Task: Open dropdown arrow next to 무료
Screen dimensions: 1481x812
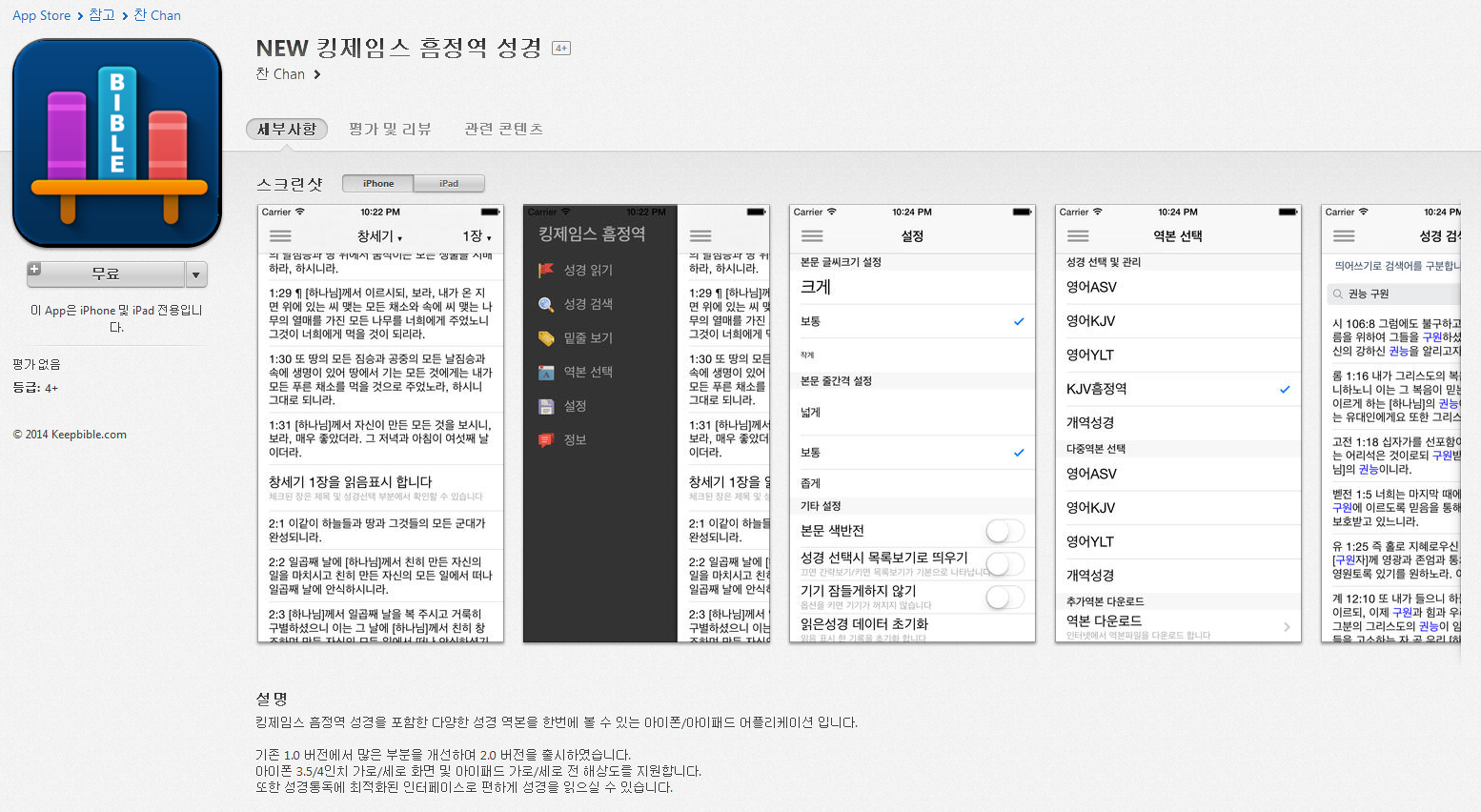Action: pos(196,274)
